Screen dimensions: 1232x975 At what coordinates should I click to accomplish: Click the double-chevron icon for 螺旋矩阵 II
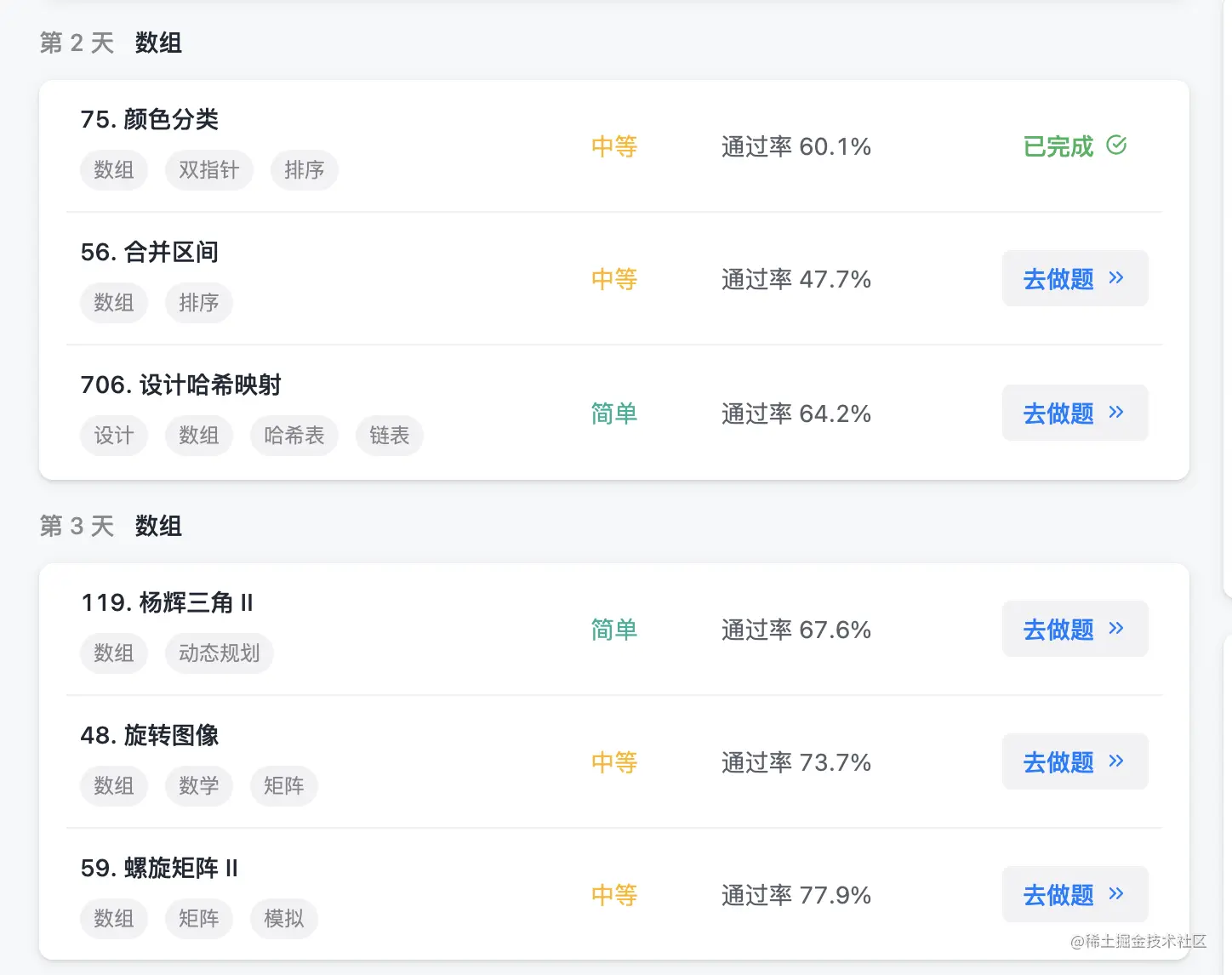pyautogui.click(x=1116, y=894)
